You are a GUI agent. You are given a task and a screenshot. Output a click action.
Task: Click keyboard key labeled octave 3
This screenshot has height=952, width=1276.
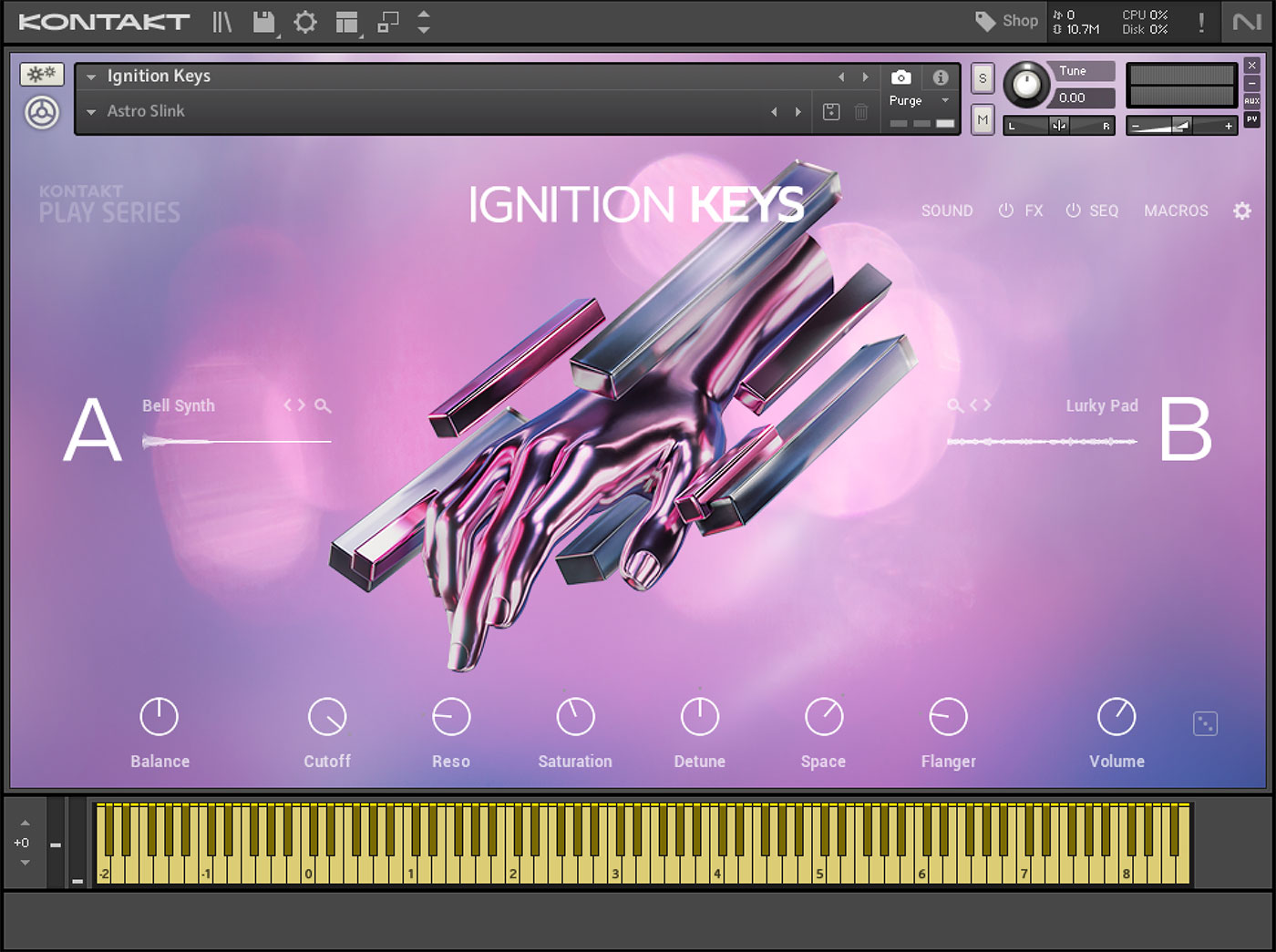coord(616,873)
